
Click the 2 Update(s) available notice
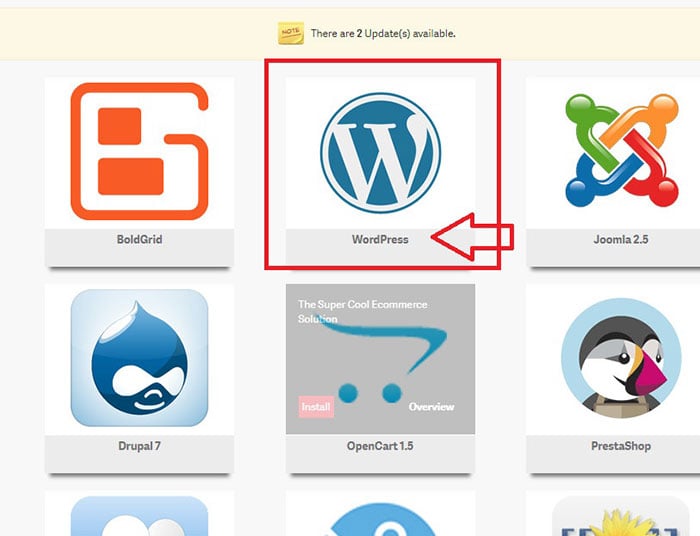click(x=383, y=33)
